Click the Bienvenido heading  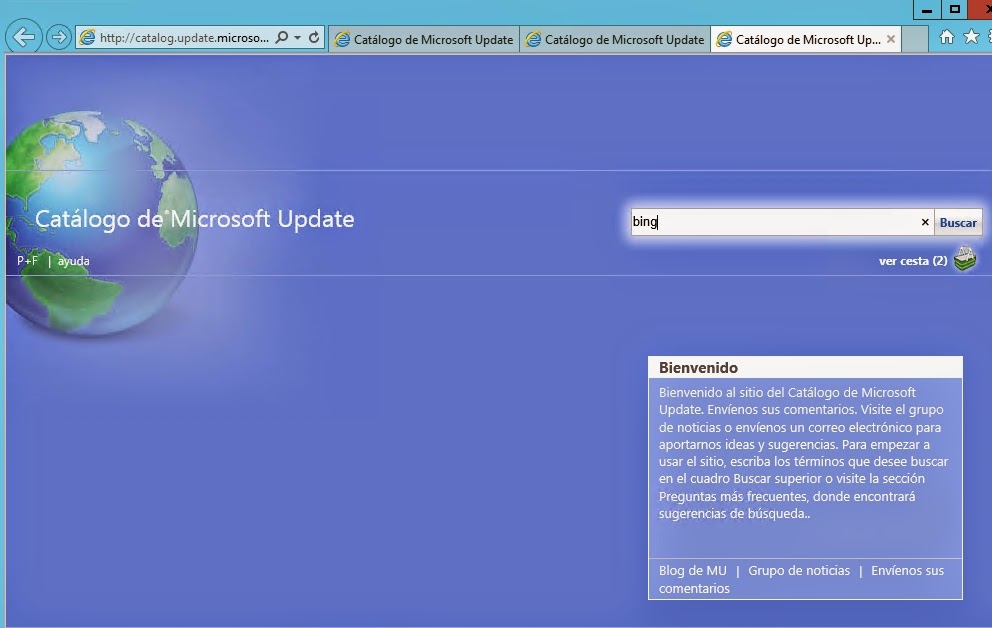698,367
